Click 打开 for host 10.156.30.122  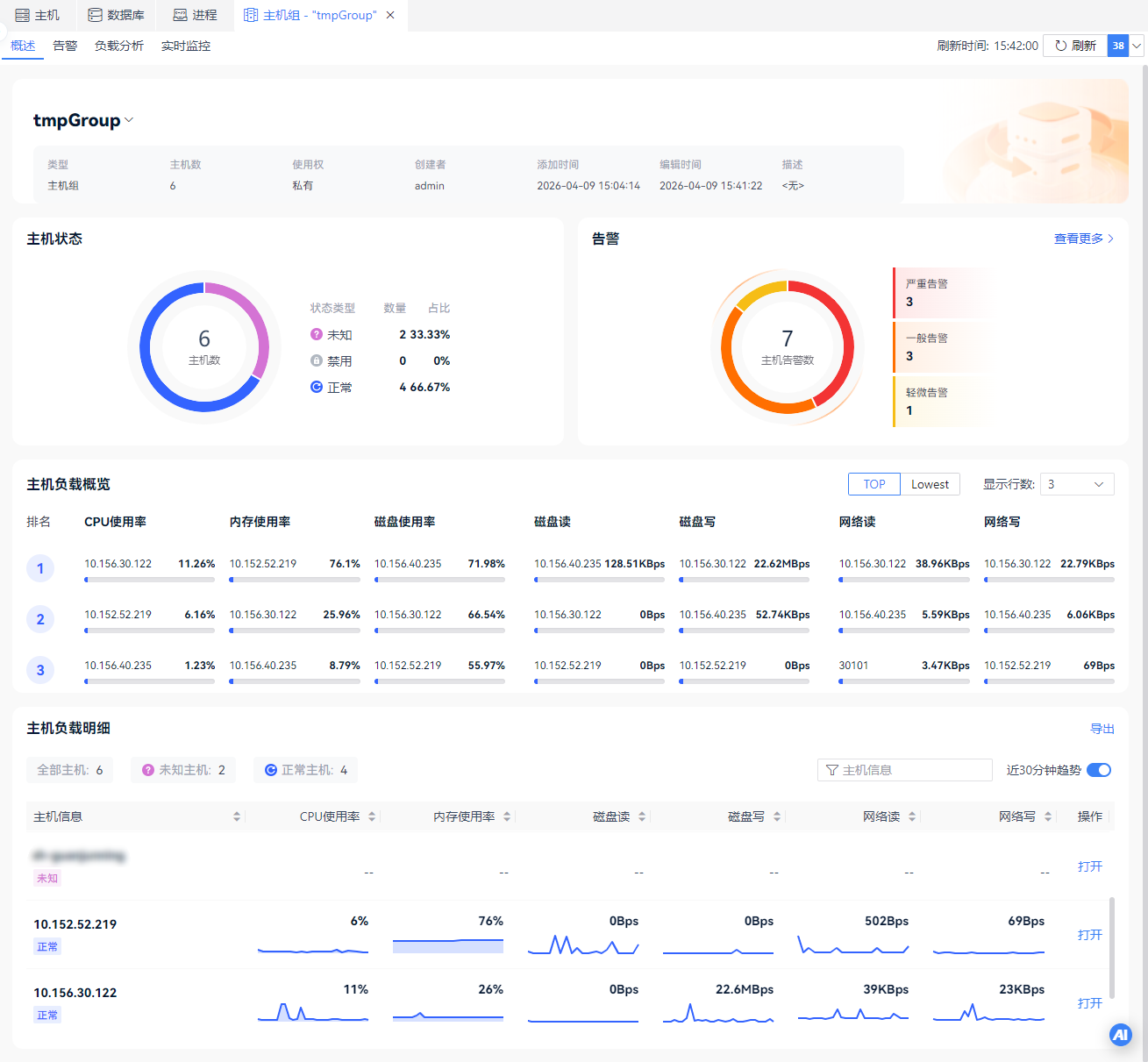[1090, 1003]
